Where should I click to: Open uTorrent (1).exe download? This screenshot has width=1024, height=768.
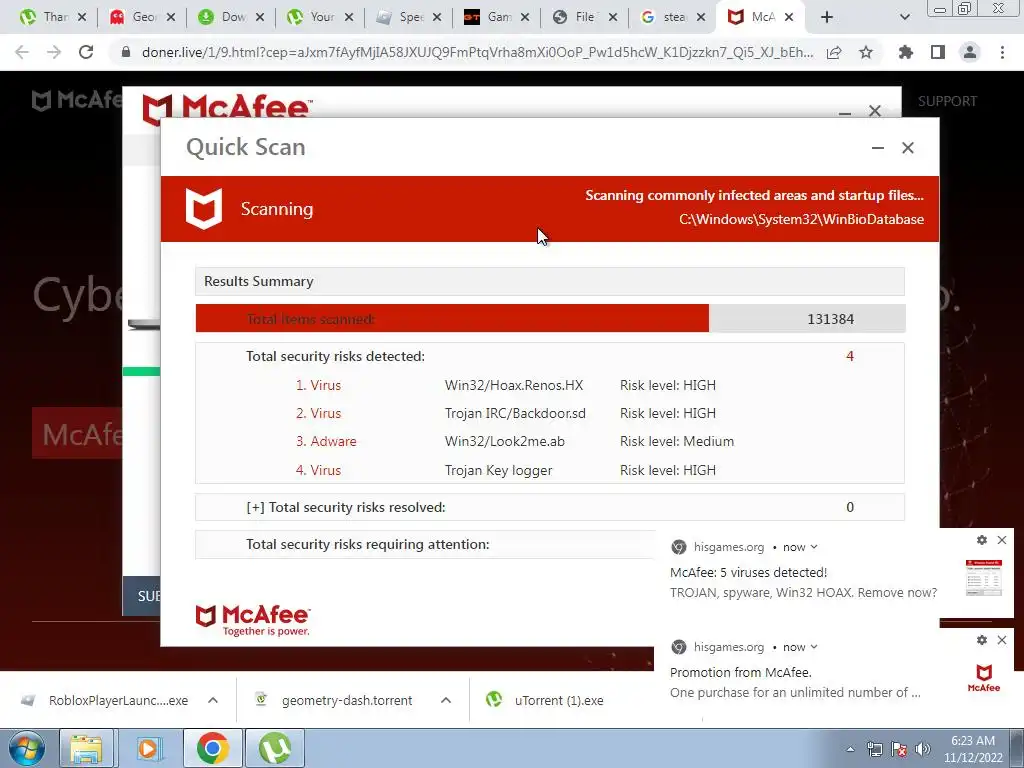coord(545,701)
